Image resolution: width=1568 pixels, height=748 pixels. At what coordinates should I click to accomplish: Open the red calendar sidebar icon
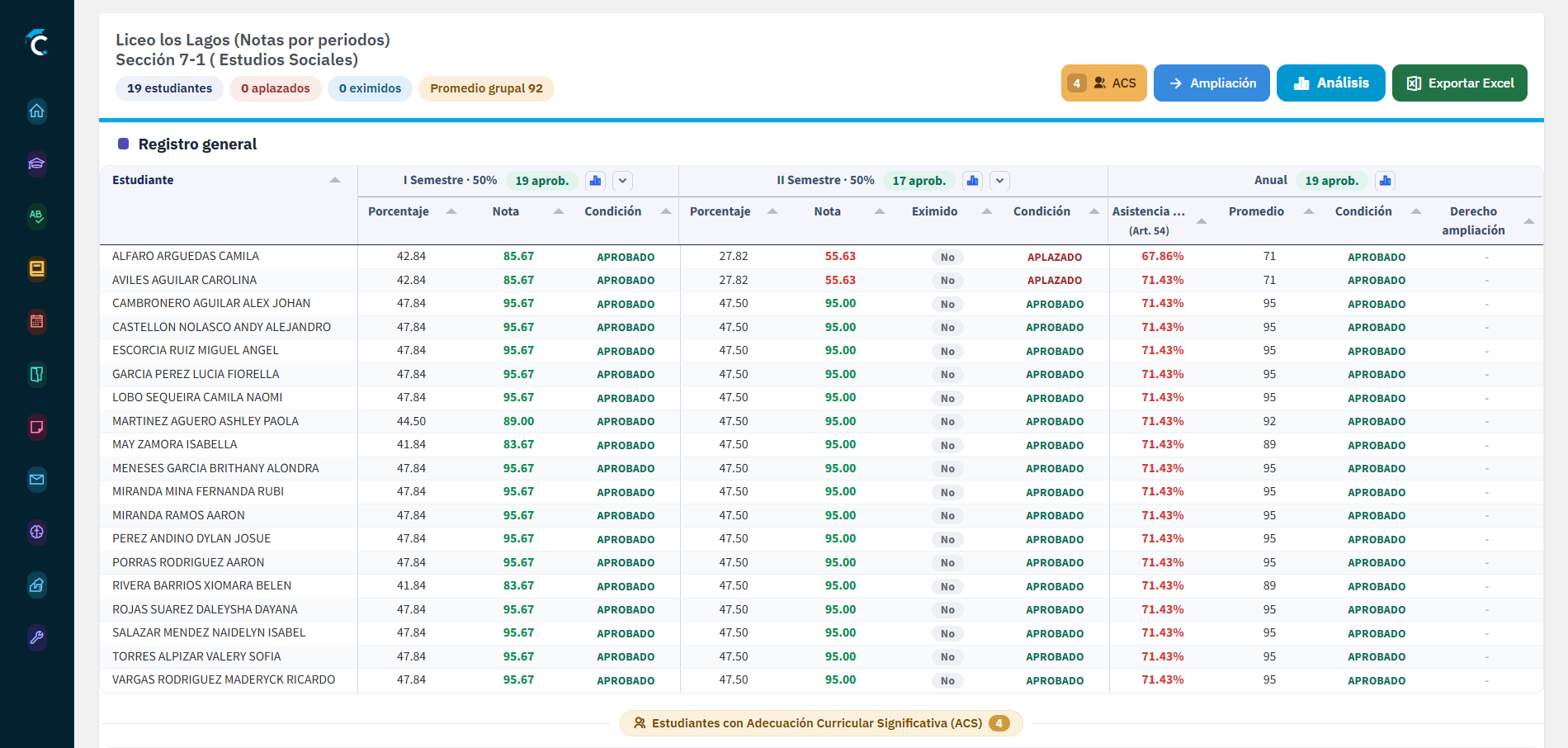[36, 321]
